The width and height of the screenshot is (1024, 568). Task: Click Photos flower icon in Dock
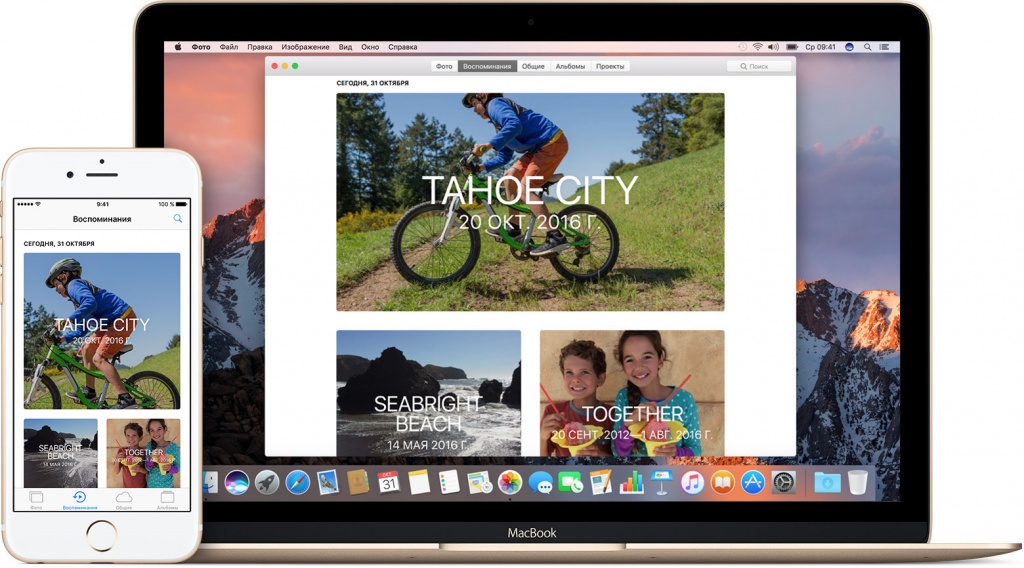[510, 483]
